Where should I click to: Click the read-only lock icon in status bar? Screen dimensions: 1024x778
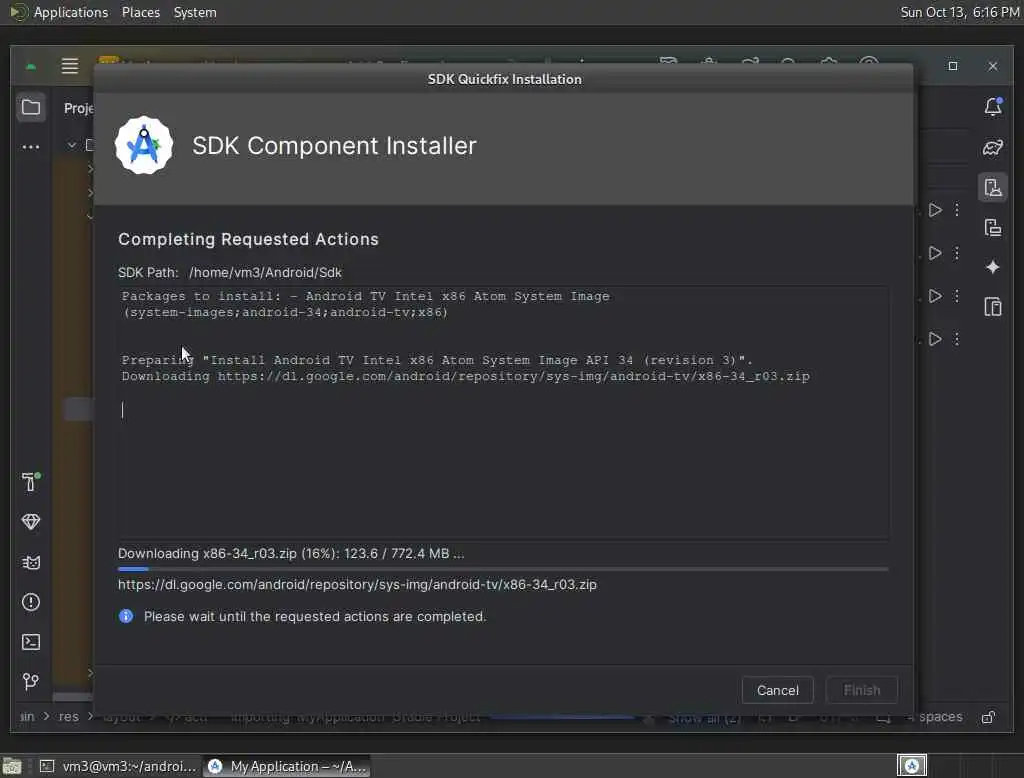(x=988, y=717)
